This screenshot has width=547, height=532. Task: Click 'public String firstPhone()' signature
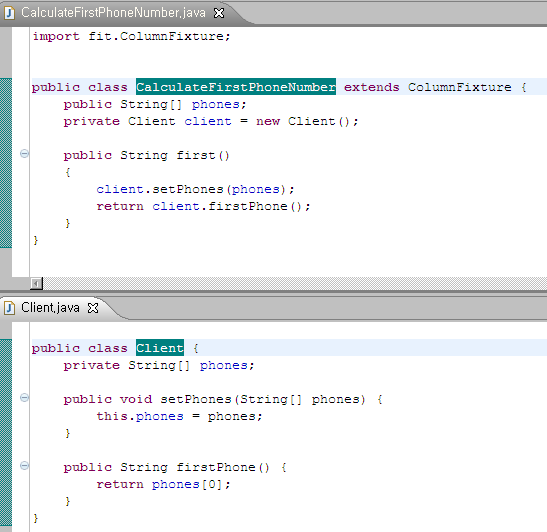[166, 467]
